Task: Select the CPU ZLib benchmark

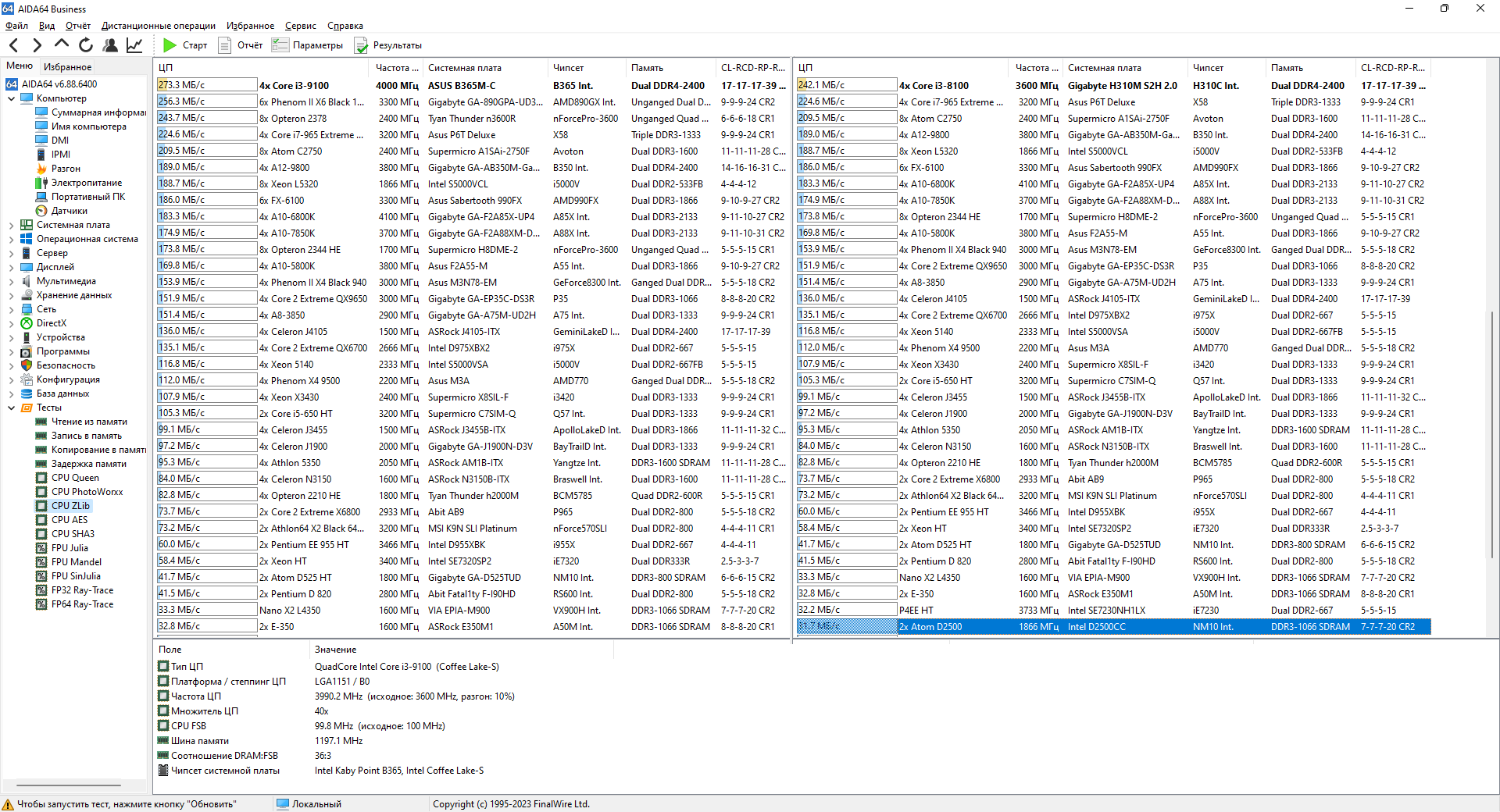Action: [63, 506]
